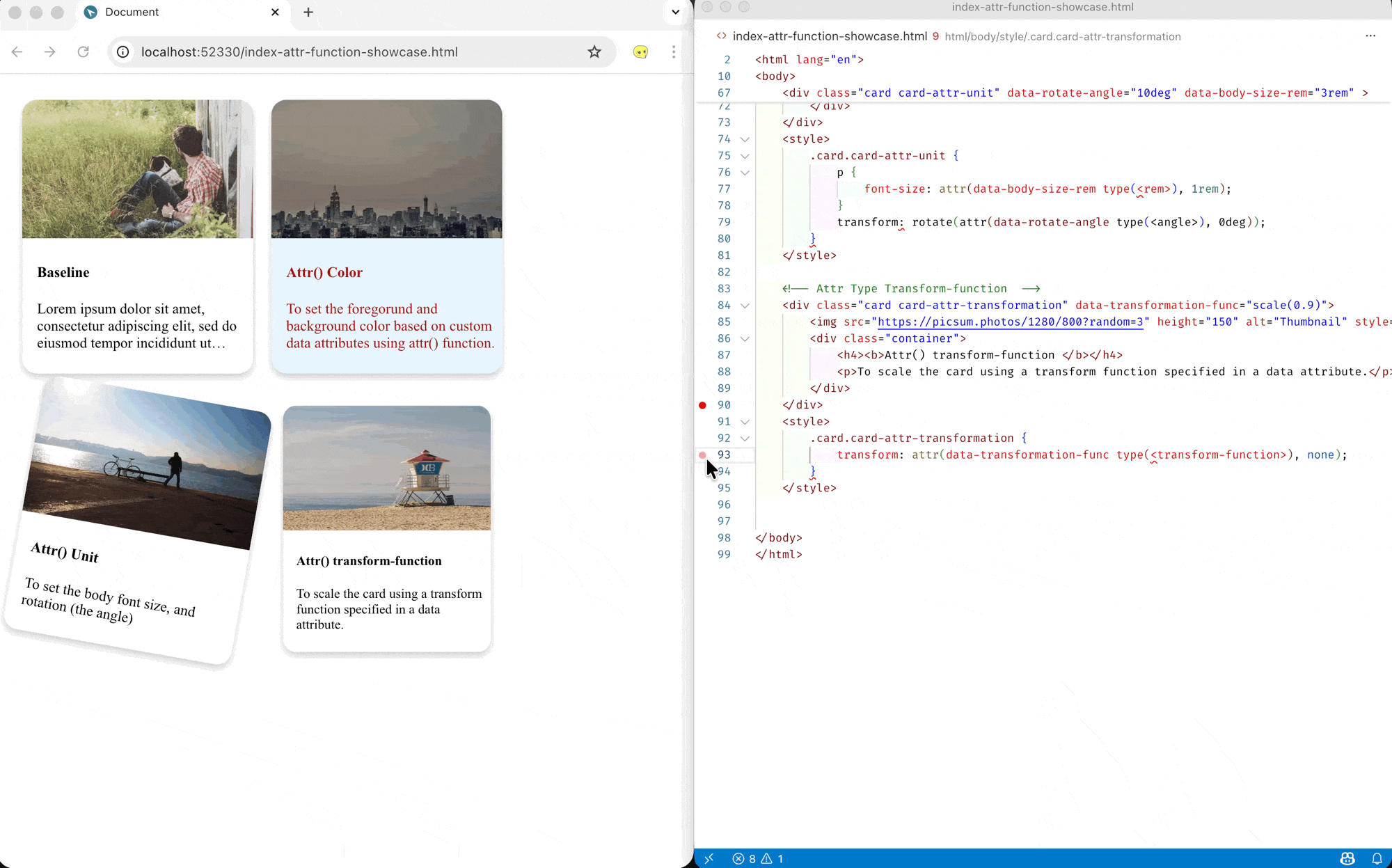Collapse fold arrow on line 92
Viewport: 1392px width, 868px height.
pyautogui.click(x=745, y=439)
